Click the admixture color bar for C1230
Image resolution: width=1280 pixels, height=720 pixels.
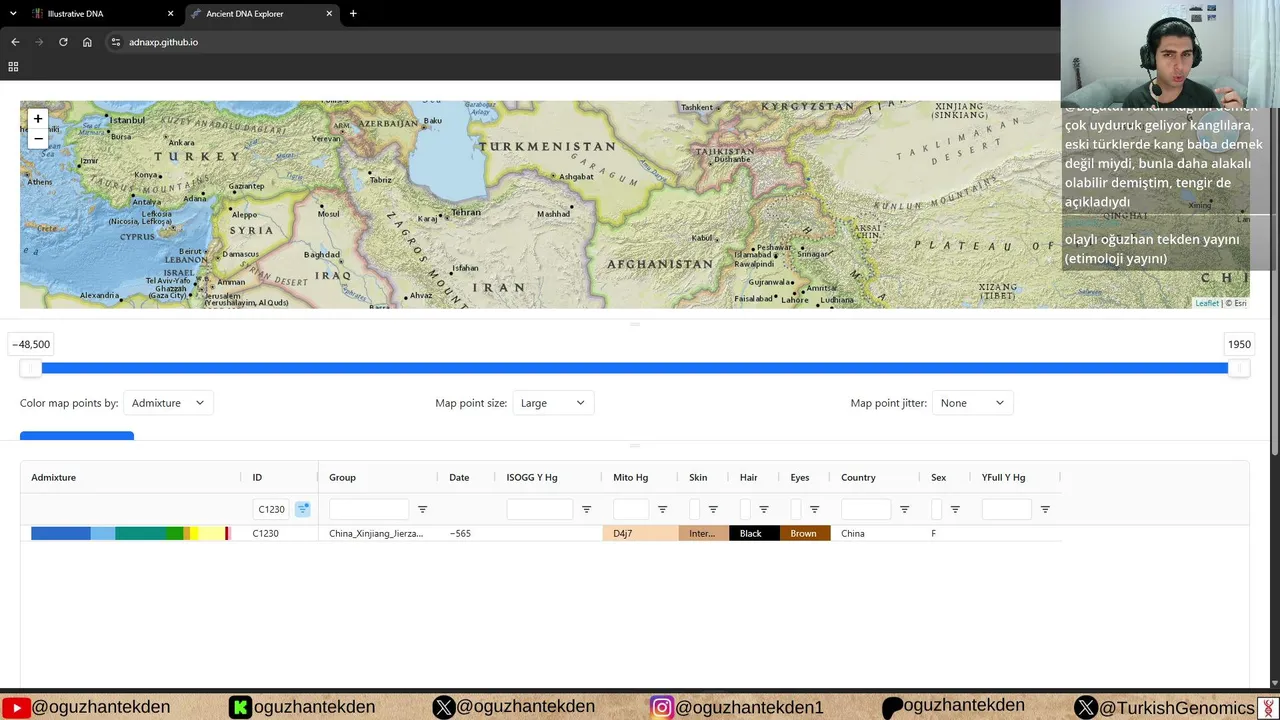click(x=131, y=534)
